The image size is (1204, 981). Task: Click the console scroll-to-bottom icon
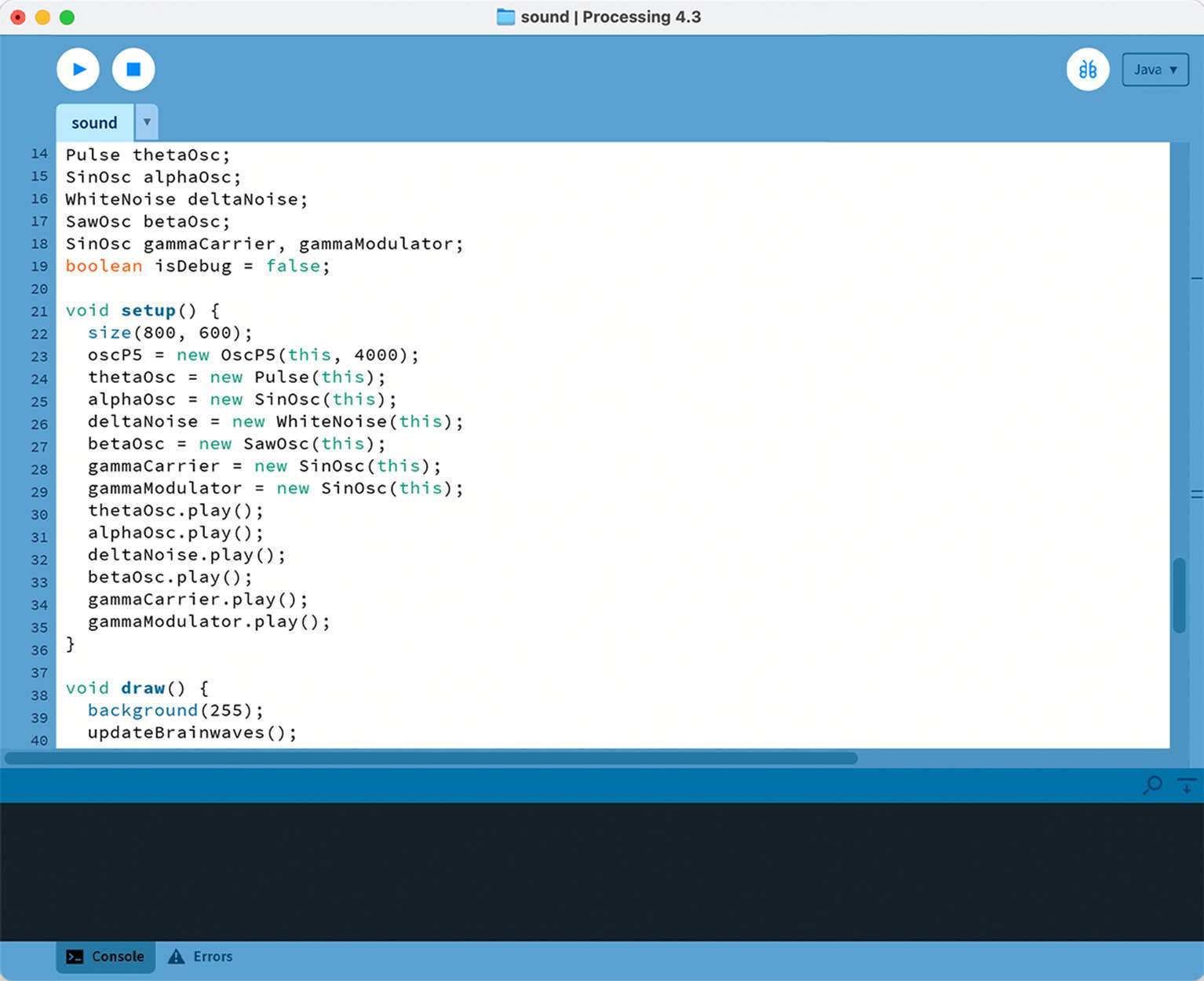tap(1186, 785)
